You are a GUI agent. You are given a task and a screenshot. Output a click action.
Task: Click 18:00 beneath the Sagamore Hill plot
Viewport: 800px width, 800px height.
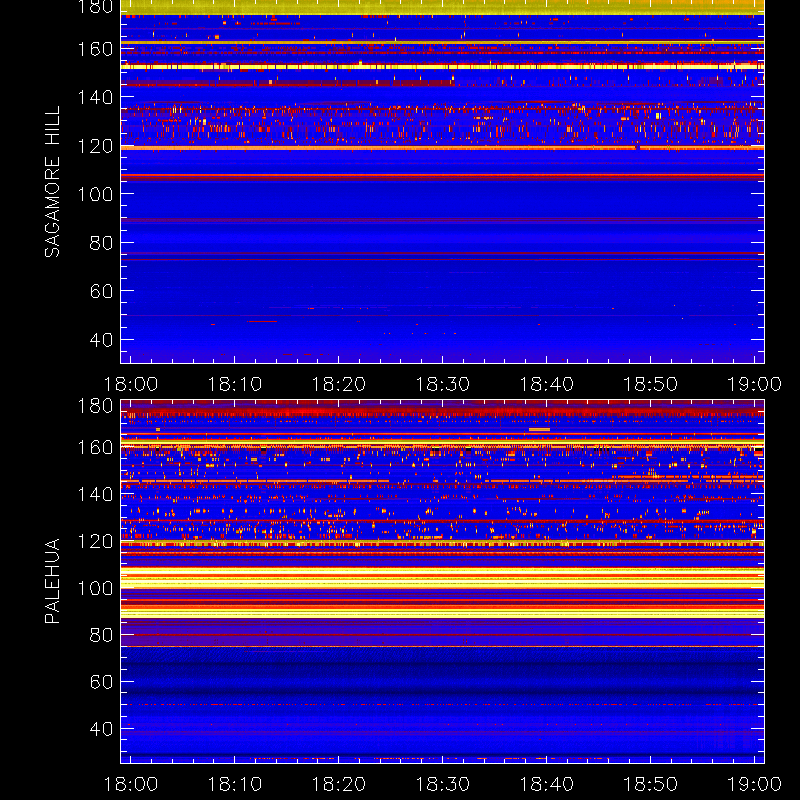pyautogui.click(x=131, y=384)
